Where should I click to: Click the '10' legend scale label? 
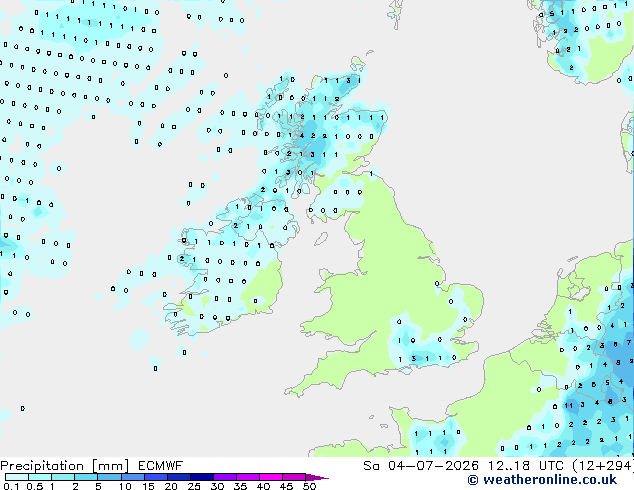[x=125, y=486]
